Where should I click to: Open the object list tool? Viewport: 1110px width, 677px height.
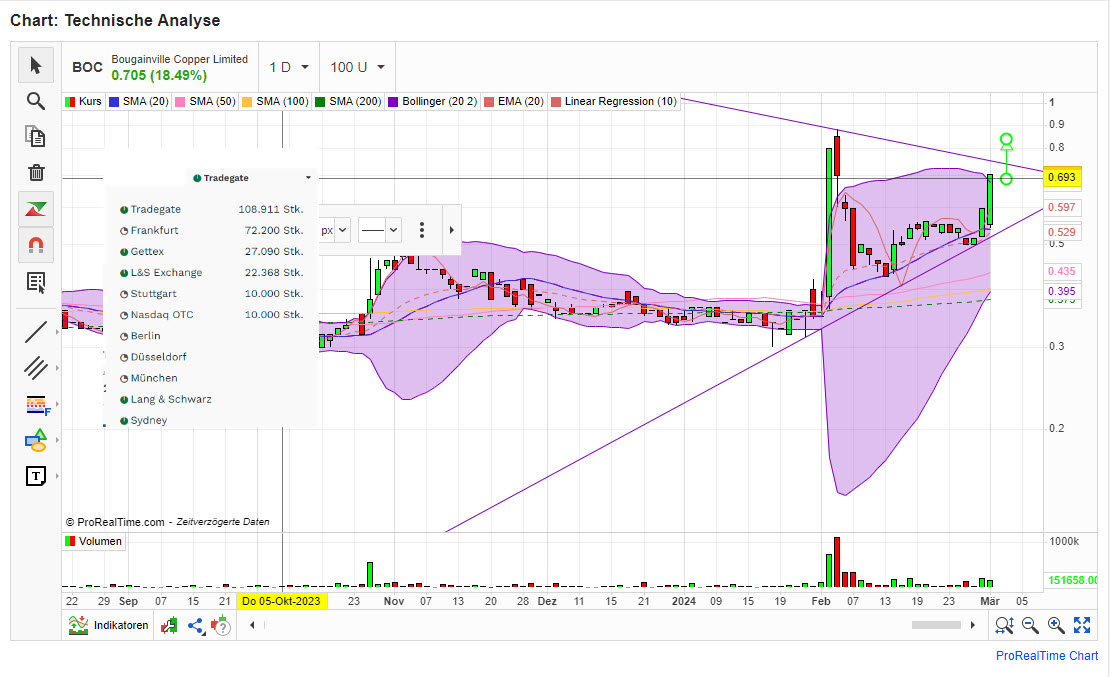pyautogui.click(x=36, y=282)
